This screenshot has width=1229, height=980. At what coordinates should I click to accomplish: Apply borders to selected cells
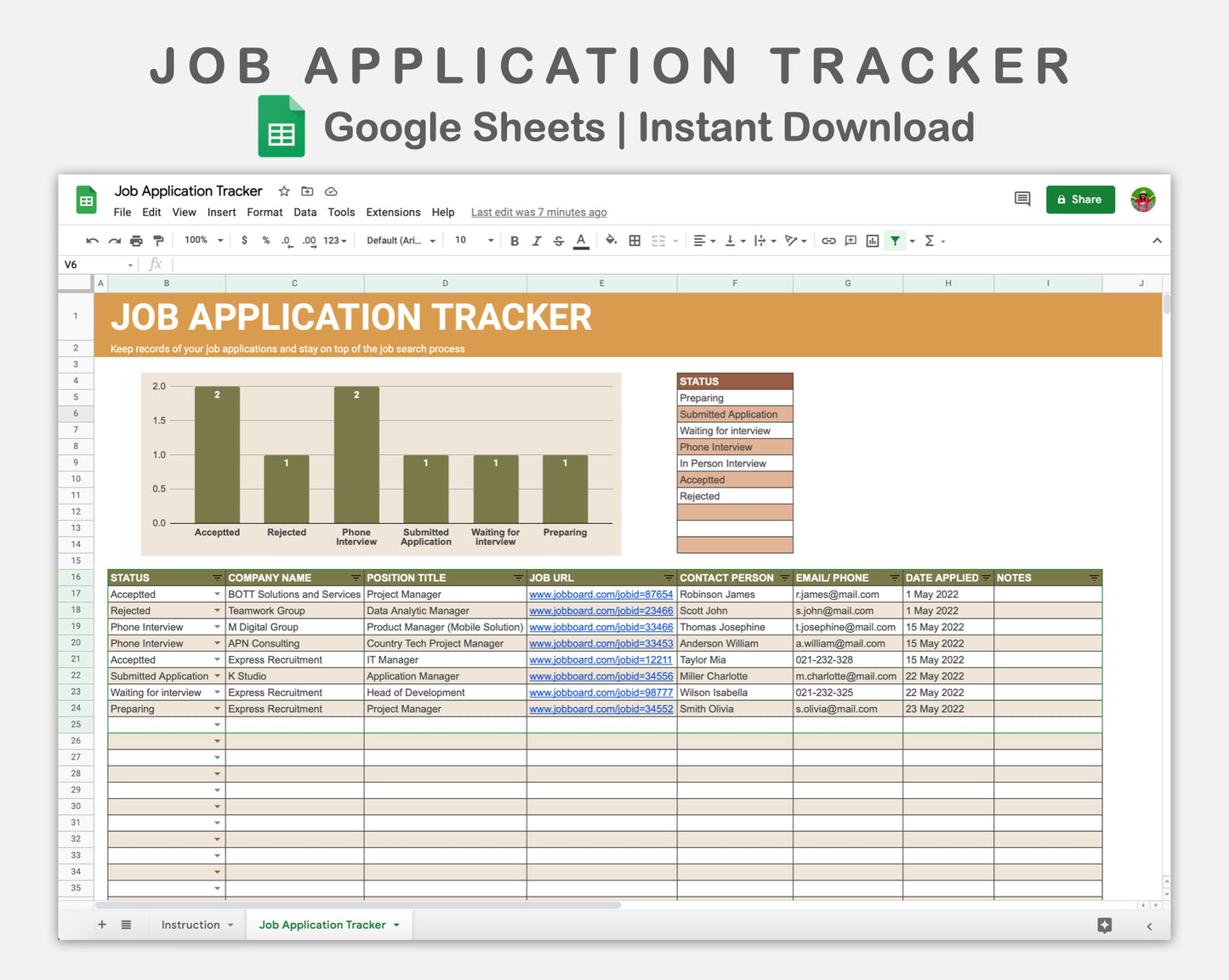[634, 241]
